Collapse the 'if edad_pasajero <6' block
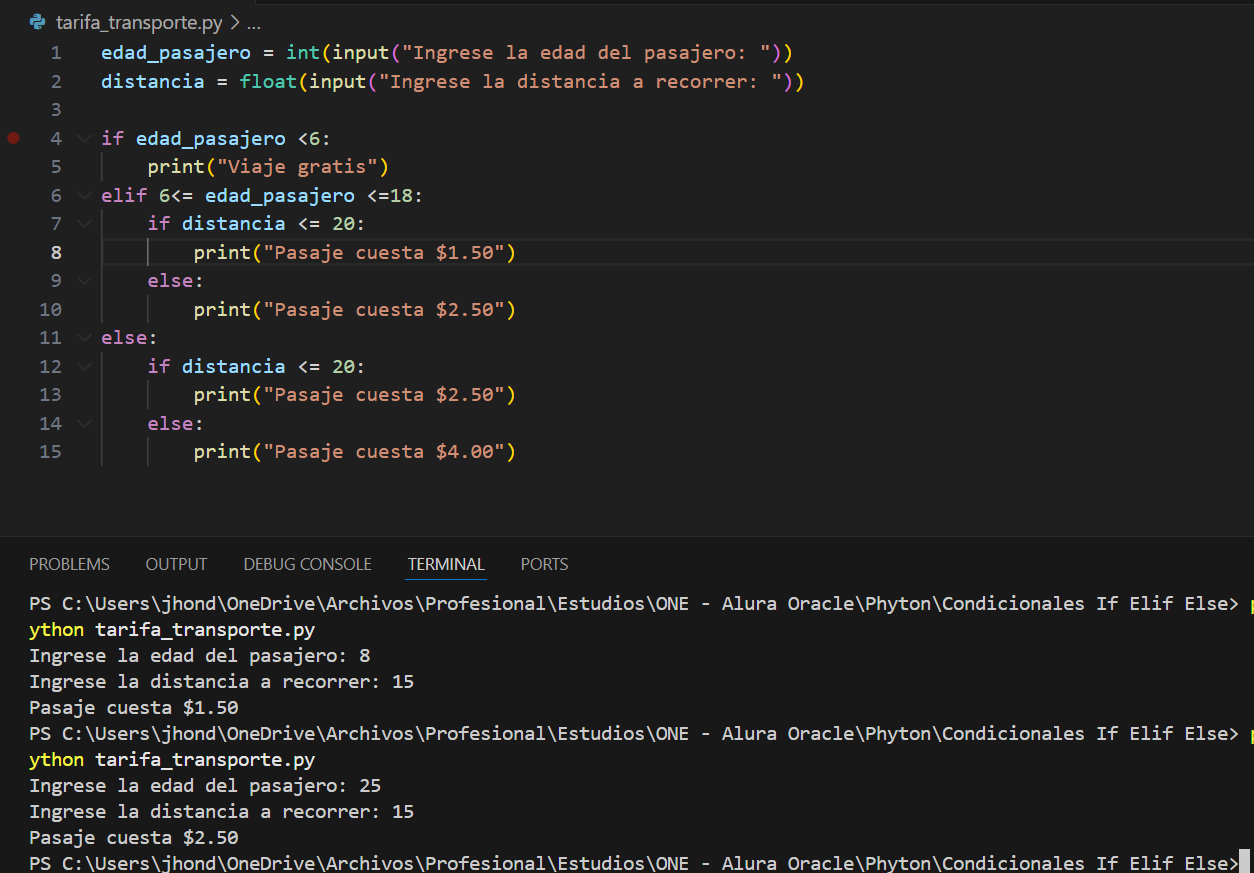This screenshot has width=1254, height=873. pyautogui.click(x=83, y=138)
